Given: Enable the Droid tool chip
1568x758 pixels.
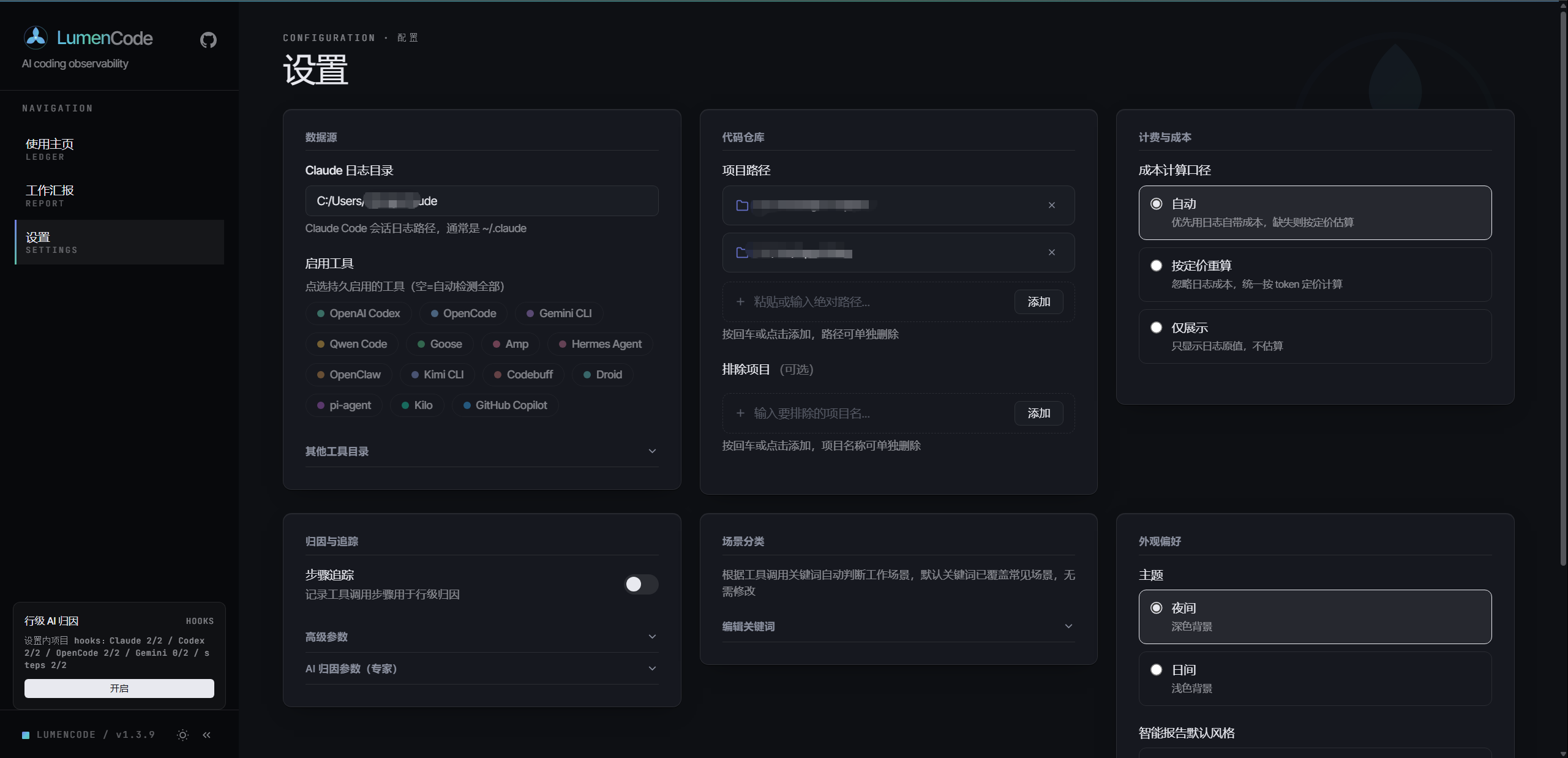Looking at the screenshot, I should coord(602,375).
